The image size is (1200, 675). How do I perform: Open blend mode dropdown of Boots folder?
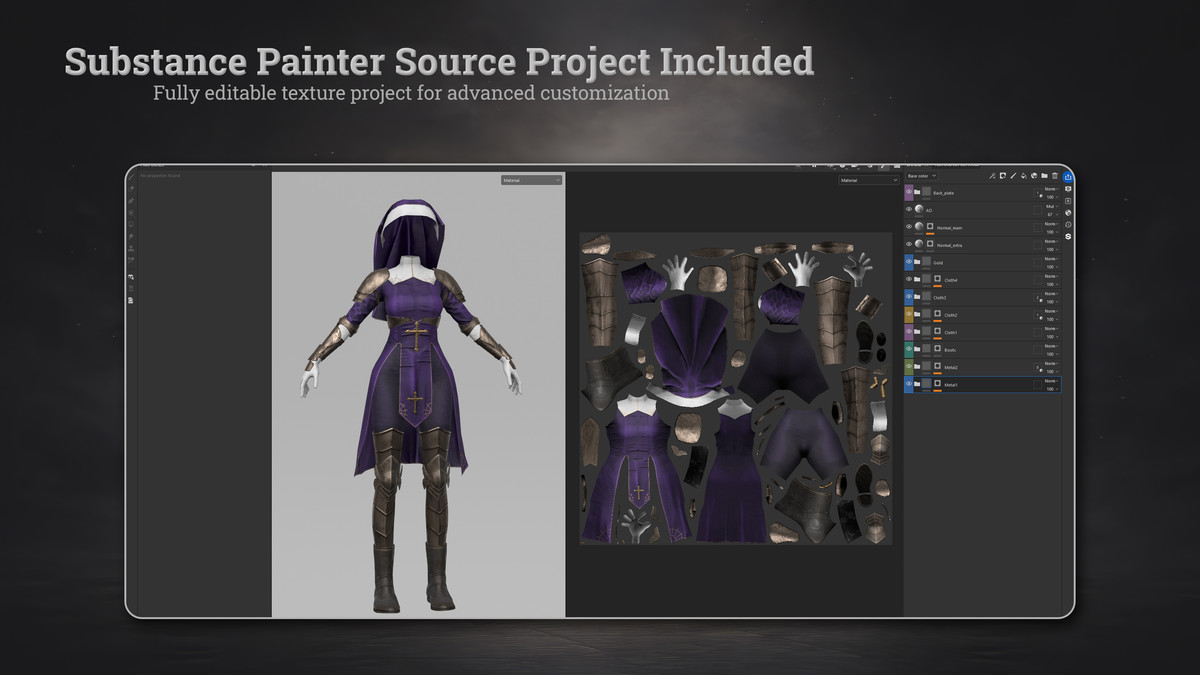tap(1051, 346)
